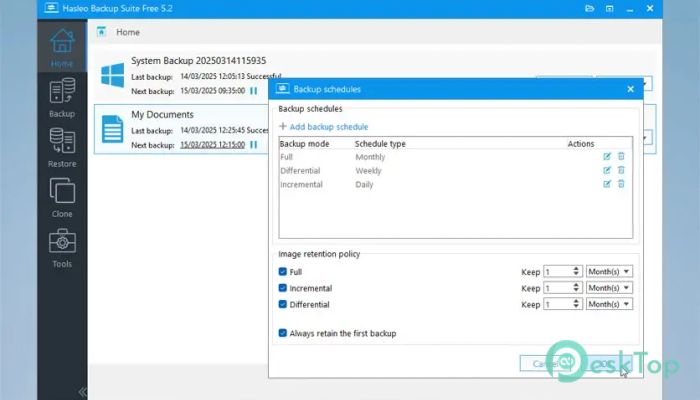Click the Hasleo app icon in title bar

[x=51, y=8]
